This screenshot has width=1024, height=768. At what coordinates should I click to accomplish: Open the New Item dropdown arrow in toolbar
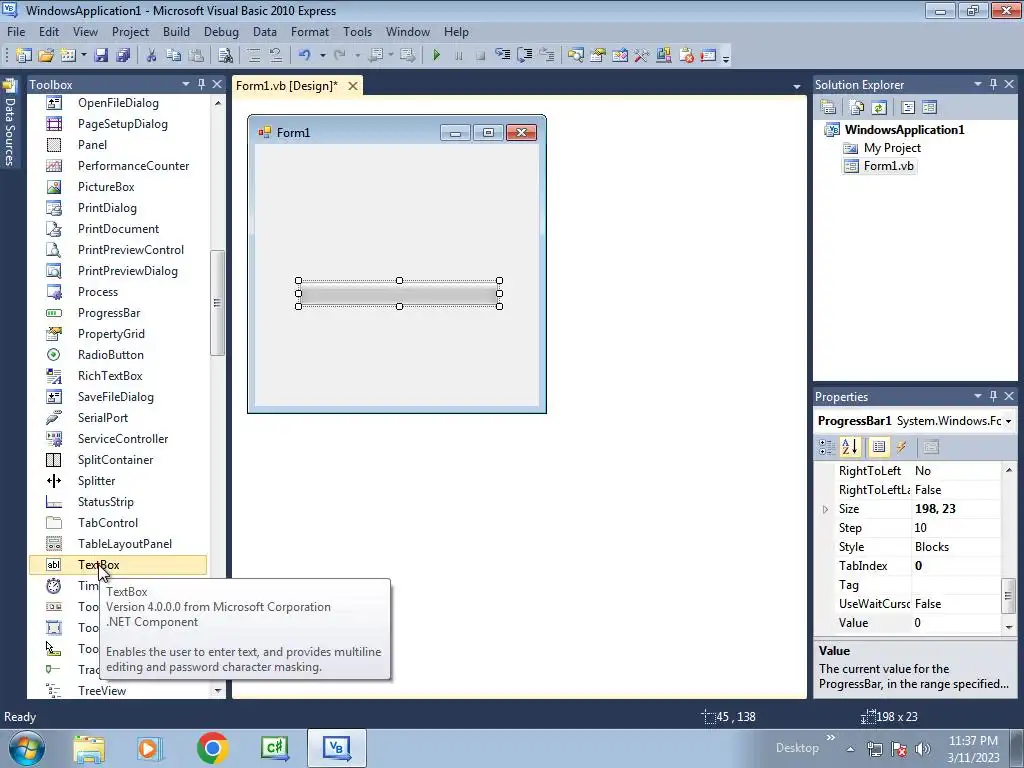(84, 56)
